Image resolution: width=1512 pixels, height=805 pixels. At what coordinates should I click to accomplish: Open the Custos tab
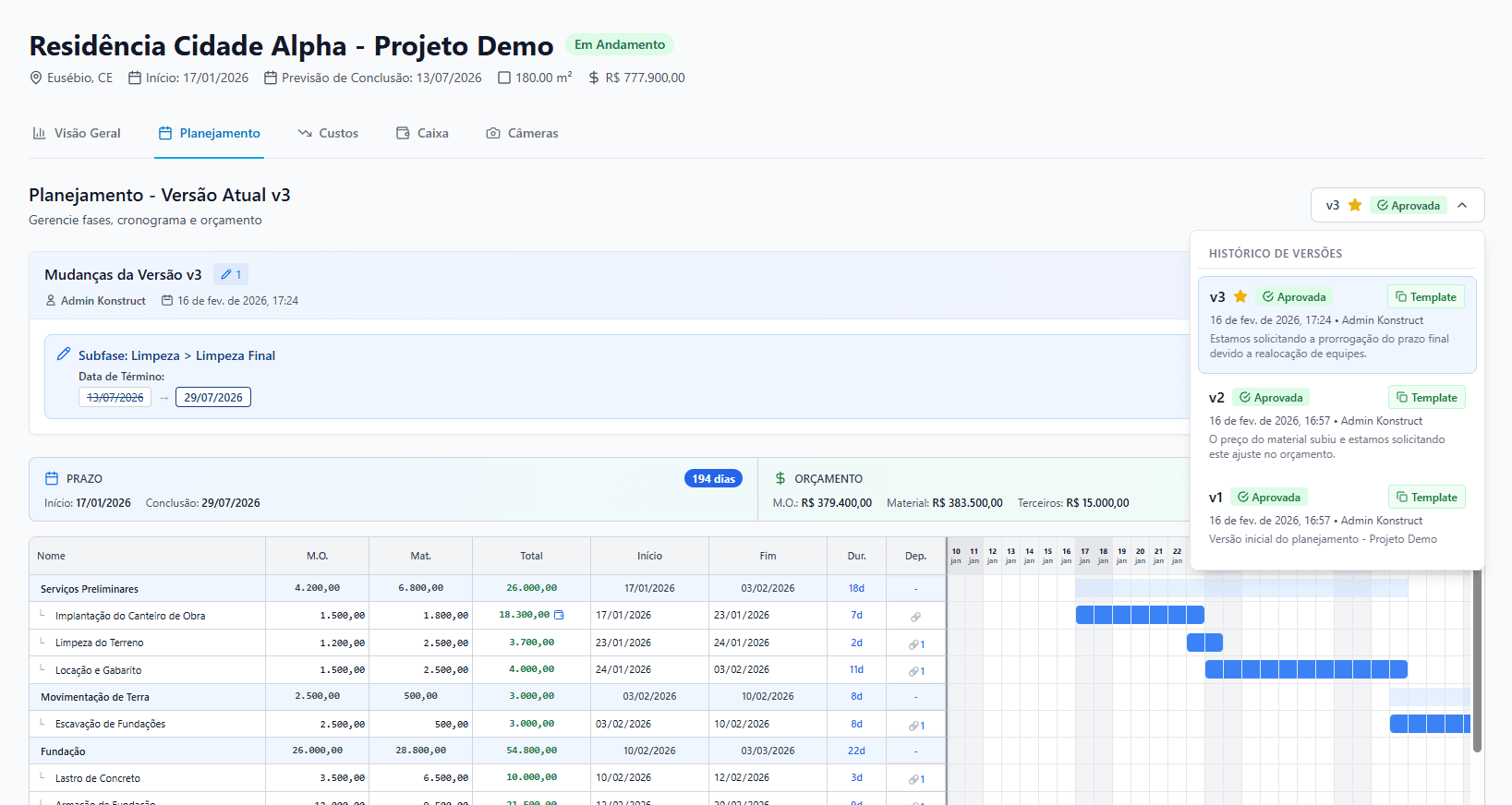pos(328,133)
